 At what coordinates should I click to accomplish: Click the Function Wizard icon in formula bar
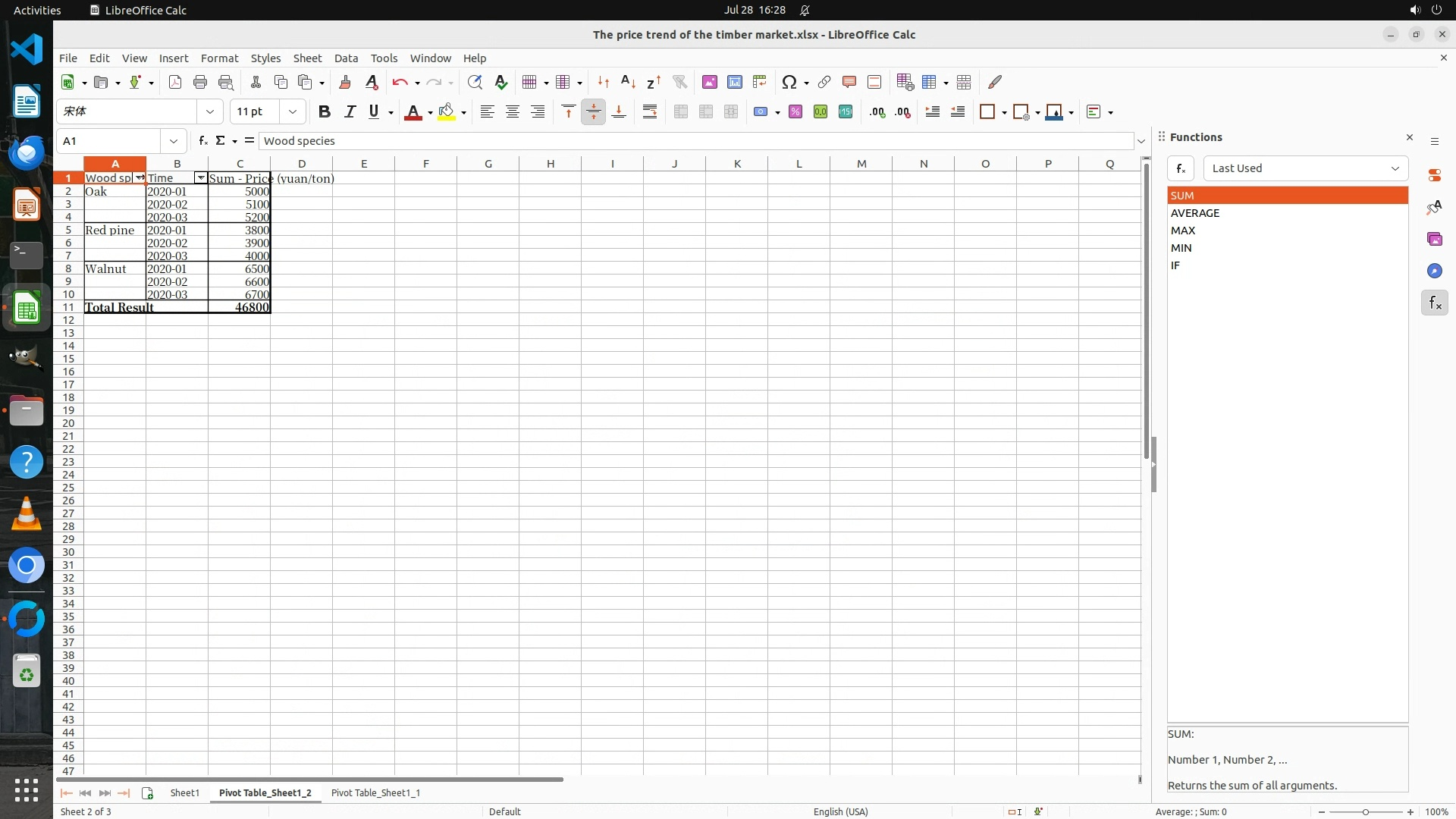pos(202,141)
